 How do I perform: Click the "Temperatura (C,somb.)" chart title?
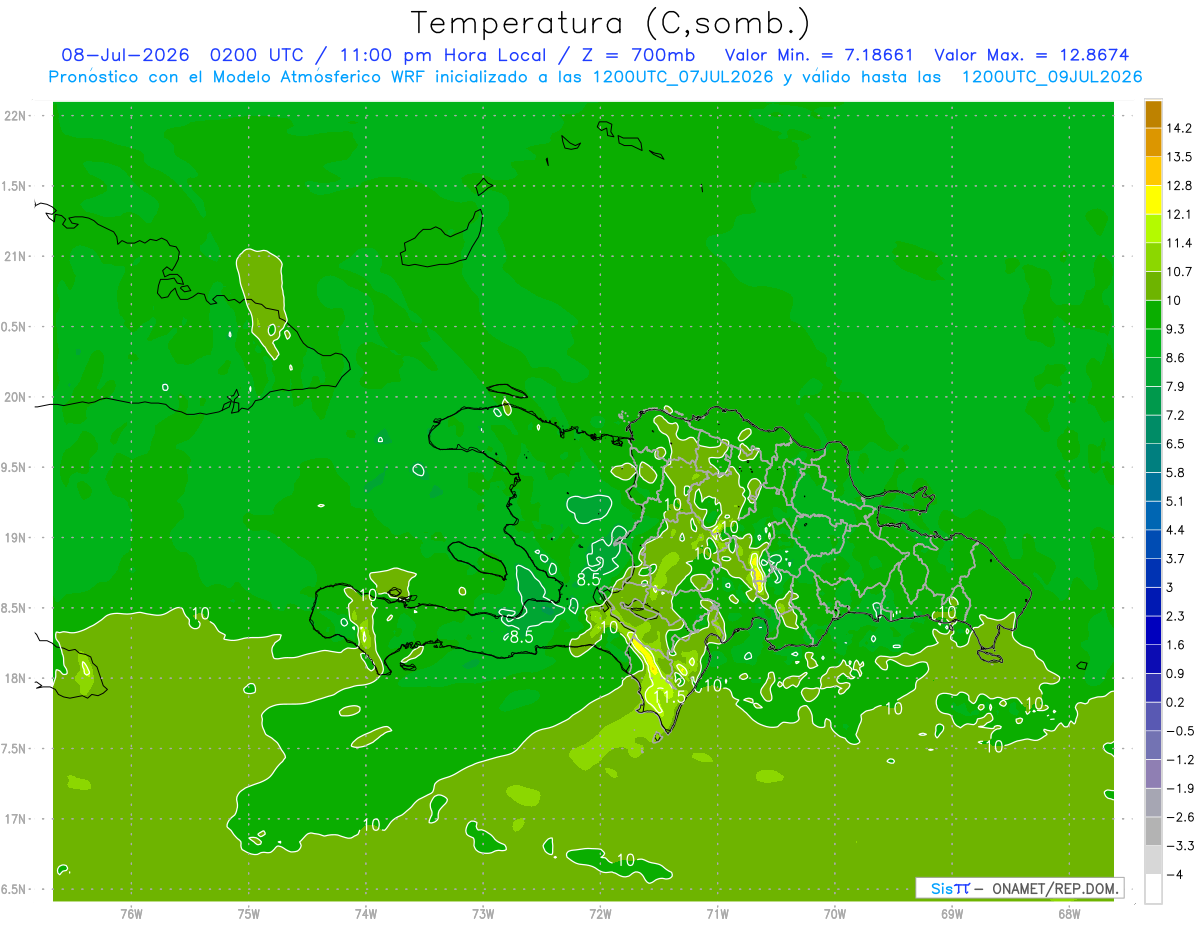pyautogui.click(x=611, y=23)
